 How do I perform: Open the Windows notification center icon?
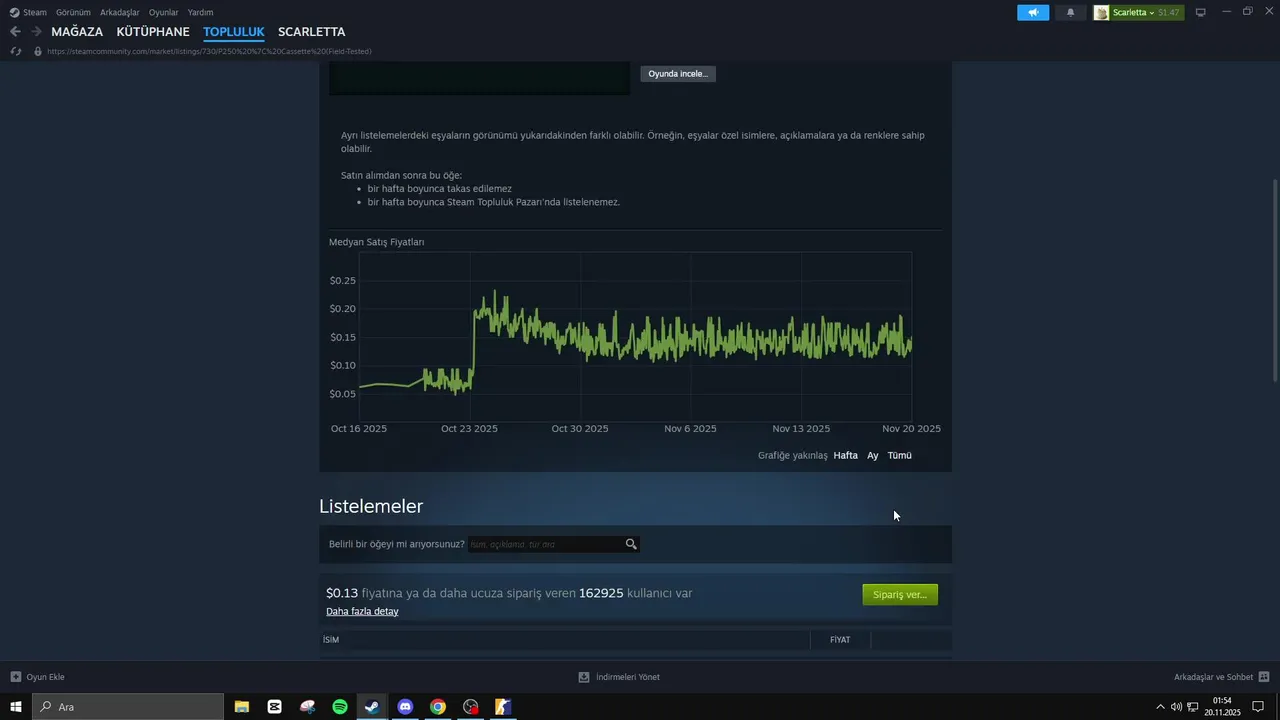coord(1259,707)
